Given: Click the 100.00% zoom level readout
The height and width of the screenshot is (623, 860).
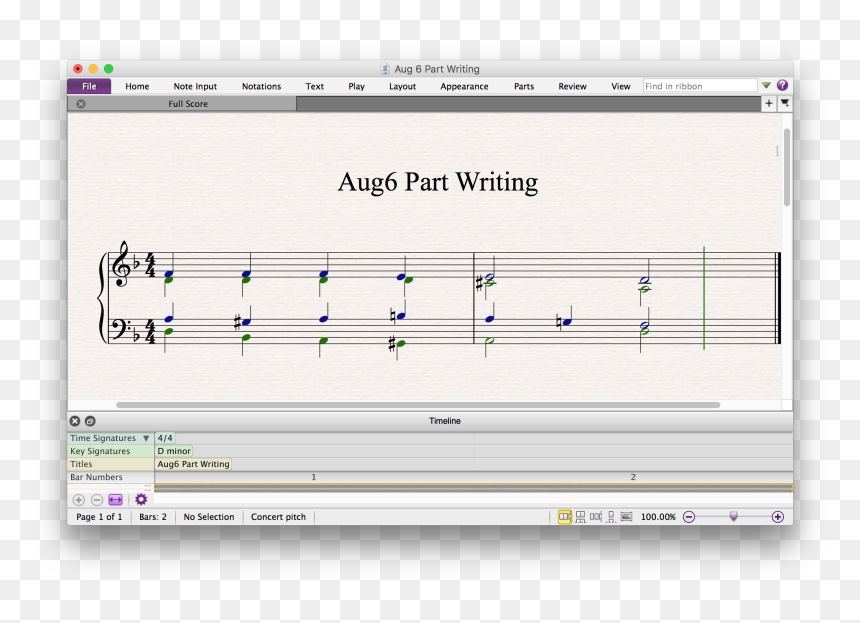Looking at the screenshot, I should click(x=658, y=517).
